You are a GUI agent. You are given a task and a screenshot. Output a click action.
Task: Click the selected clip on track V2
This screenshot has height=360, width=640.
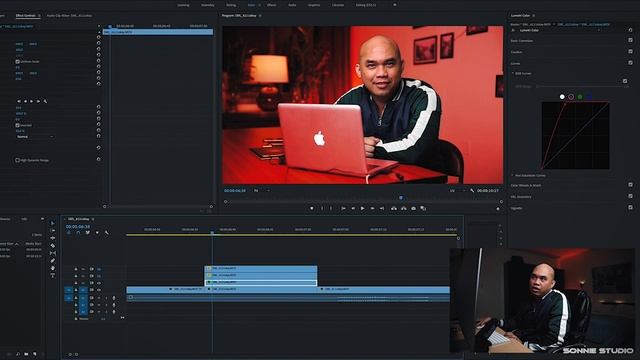click(x=260, y=282)
